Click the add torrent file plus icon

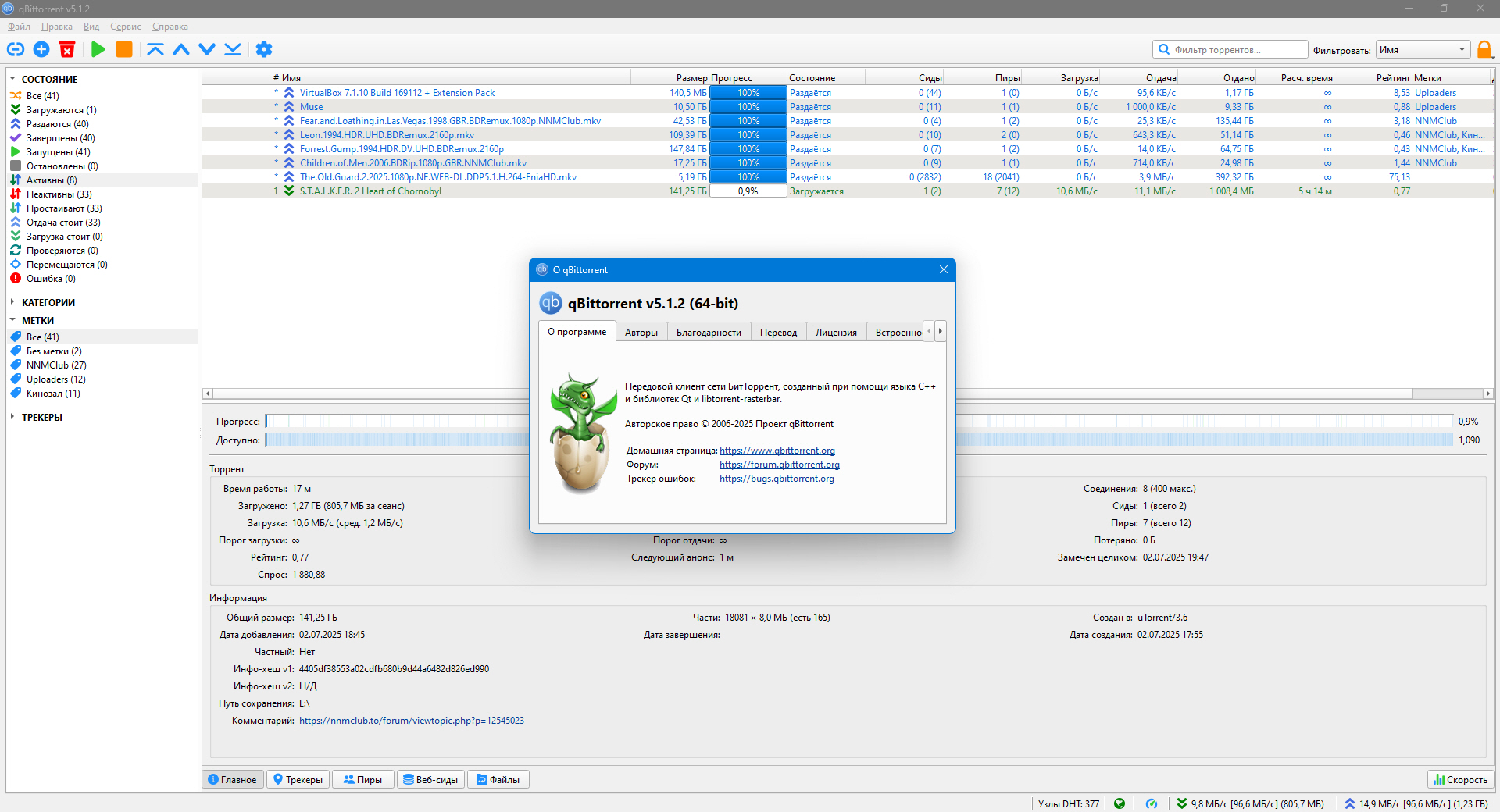click(x=41, y=49)
